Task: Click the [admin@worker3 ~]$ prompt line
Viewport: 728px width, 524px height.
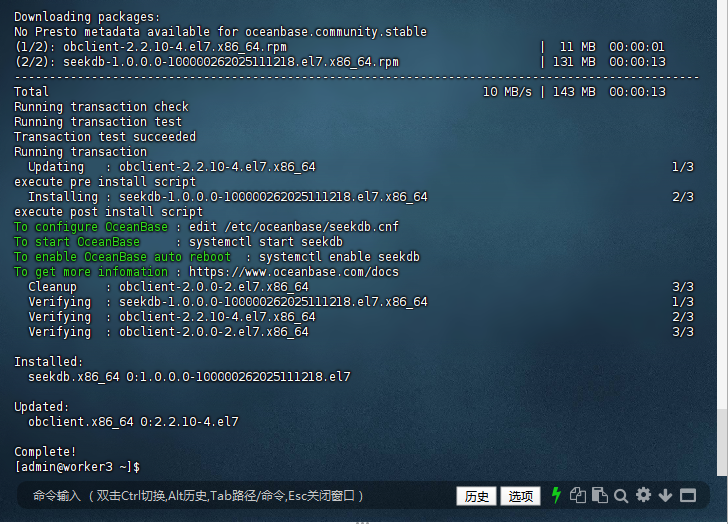Action: [x=77, y=467]
